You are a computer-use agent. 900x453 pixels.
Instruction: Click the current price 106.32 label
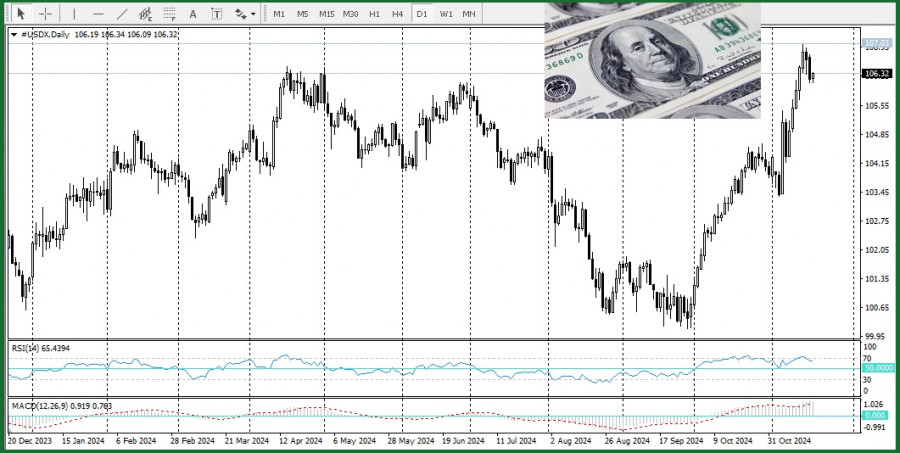tap(877, 73)
